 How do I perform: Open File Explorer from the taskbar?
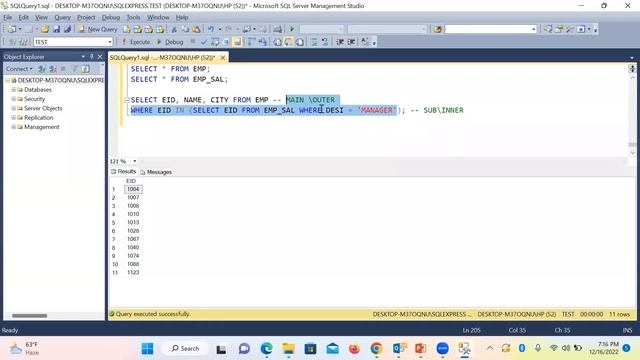[x=289, y=349]
